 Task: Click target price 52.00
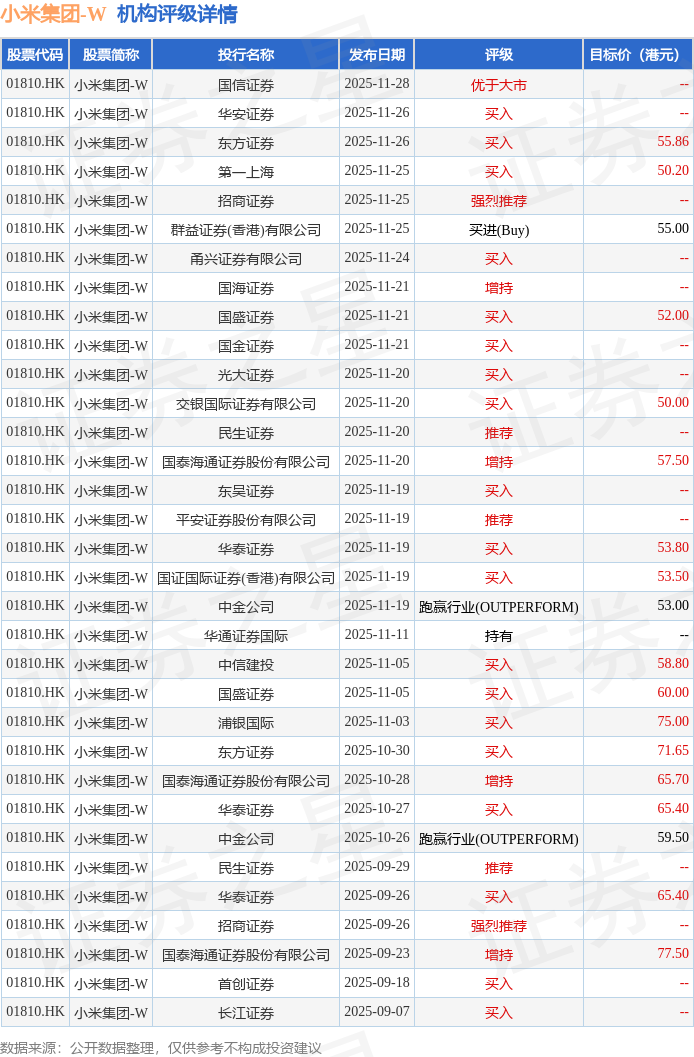pos(673,315)
